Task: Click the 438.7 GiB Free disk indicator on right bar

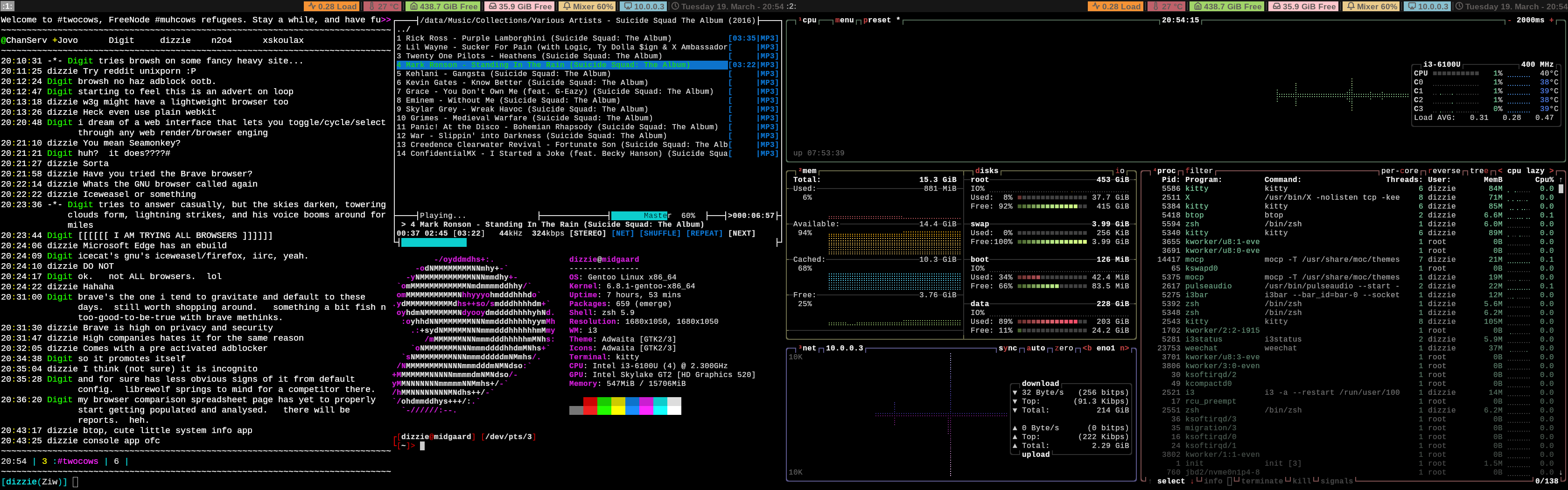Action: (1227, 6)
